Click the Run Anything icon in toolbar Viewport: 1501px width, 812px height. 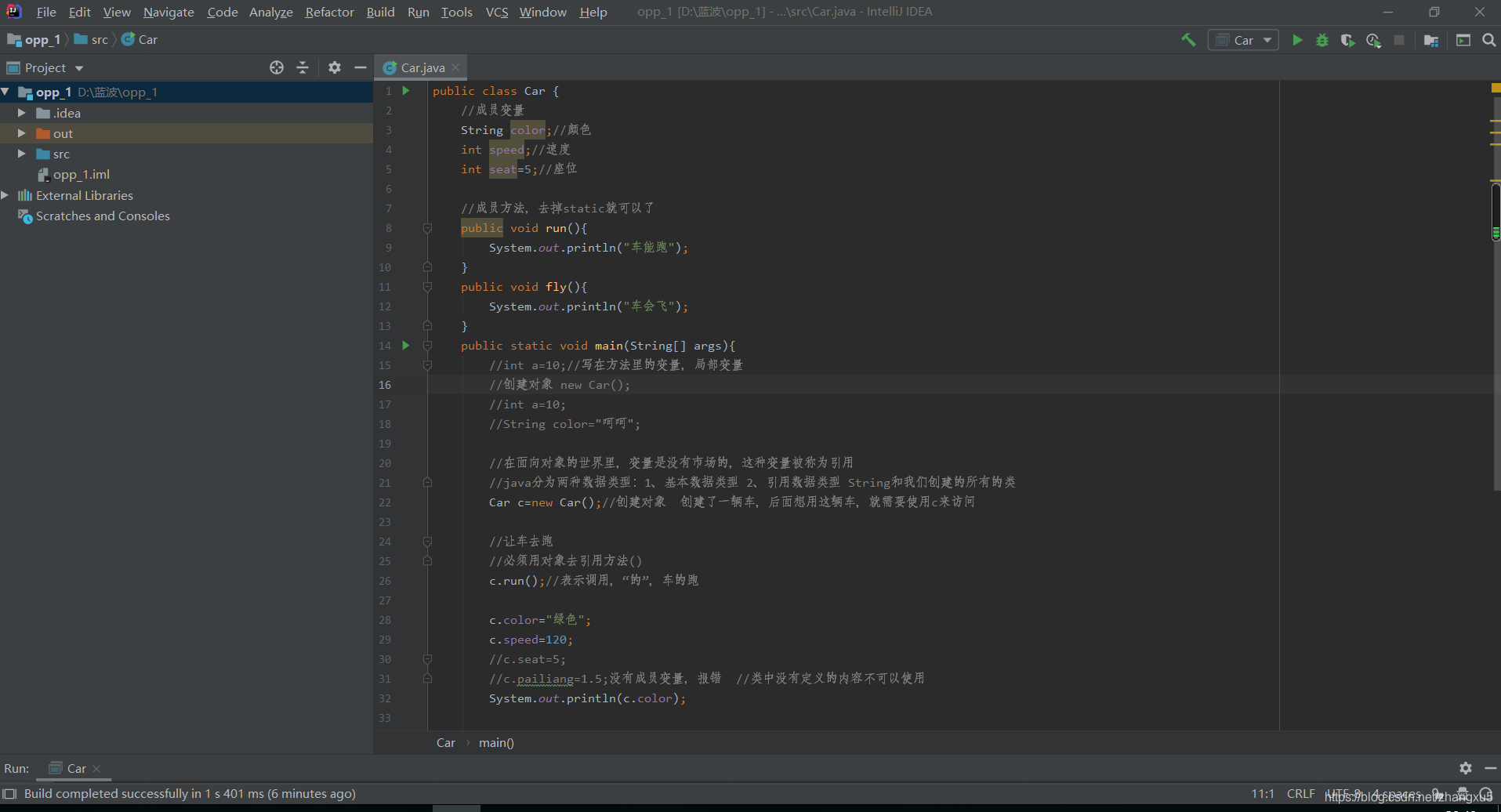[1463, 40]
